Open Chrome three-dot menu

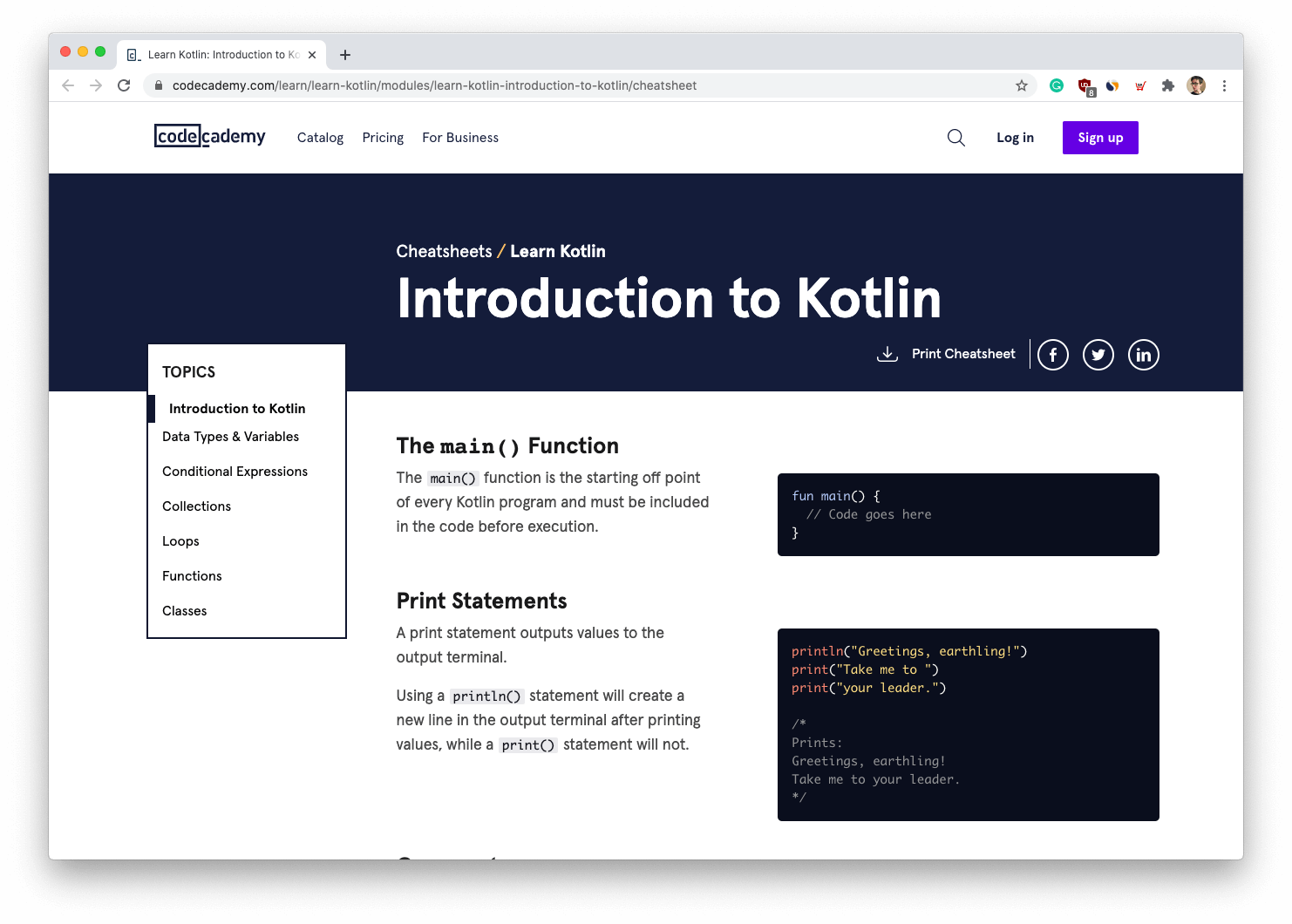(x=1224, y=85)
